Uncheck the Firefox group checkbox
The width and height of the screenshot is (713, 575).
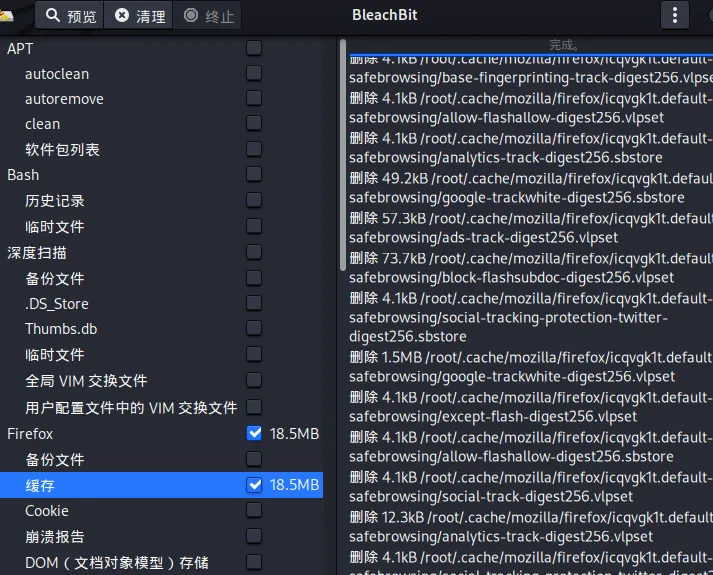[254, 433]
